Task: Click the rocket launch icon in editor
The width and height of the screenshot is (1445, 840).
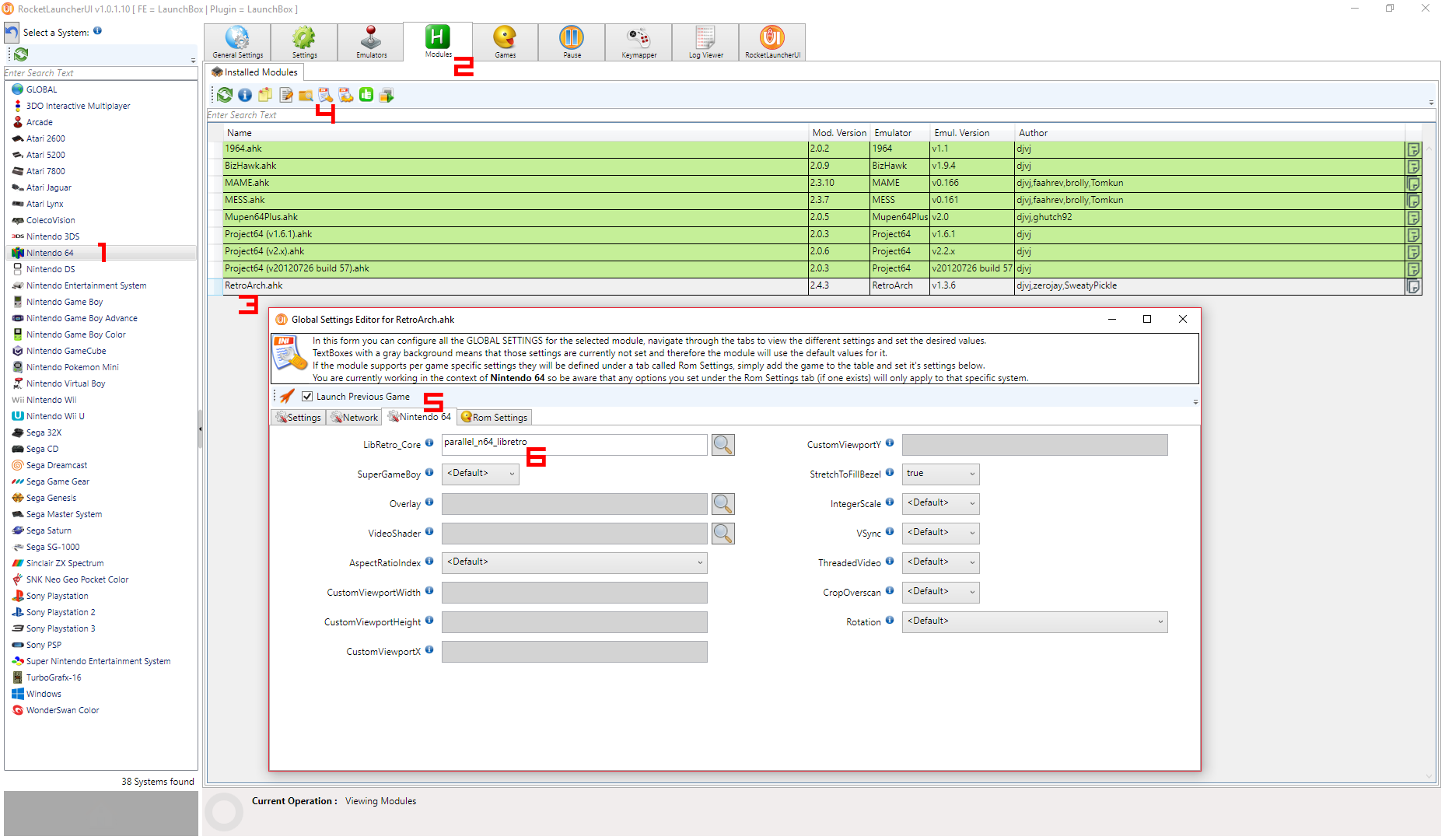Action: coord(288,397)
